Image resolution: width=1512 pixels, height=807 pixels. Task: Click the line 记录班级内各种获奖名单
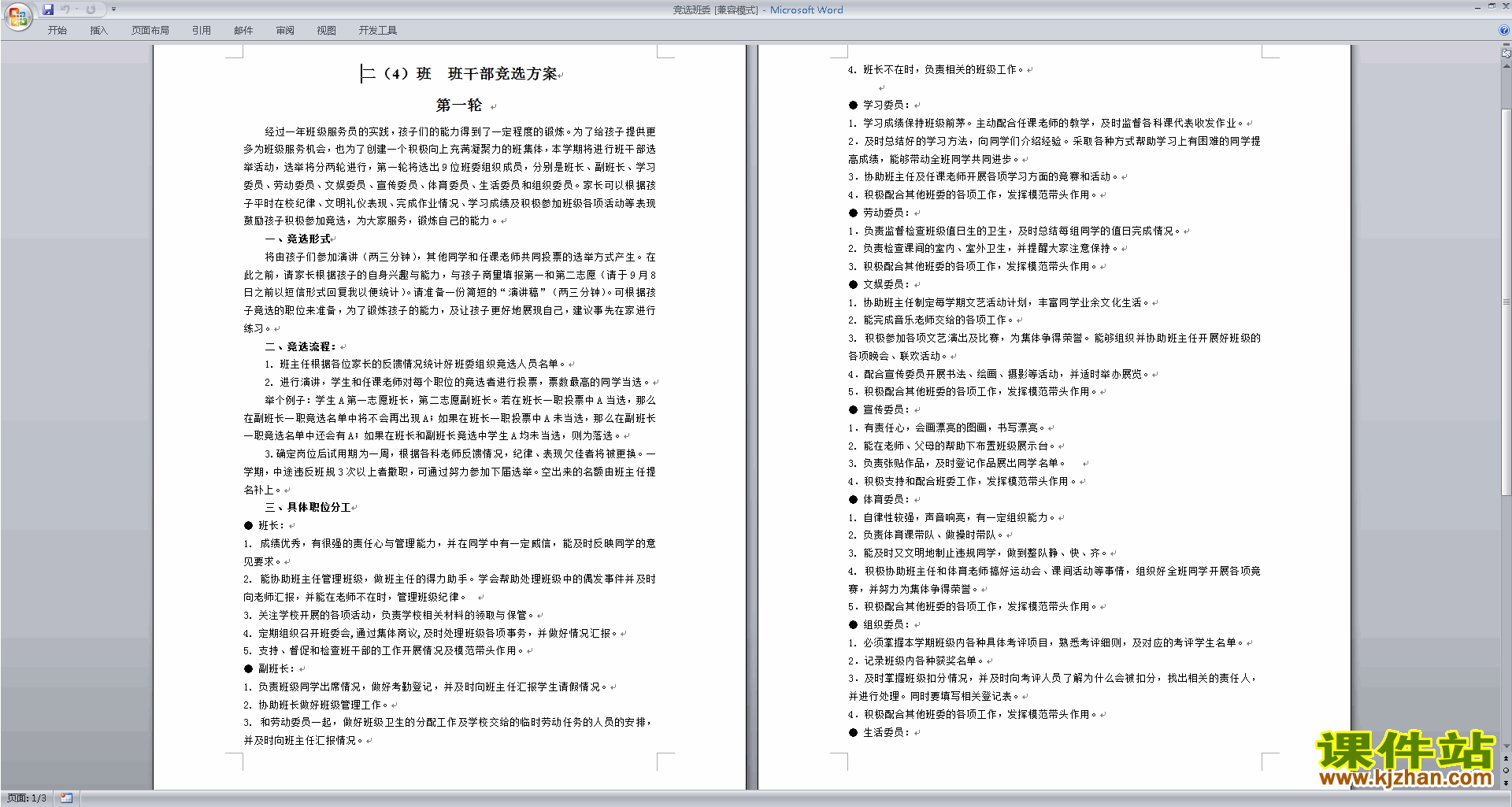click(925, 661)
